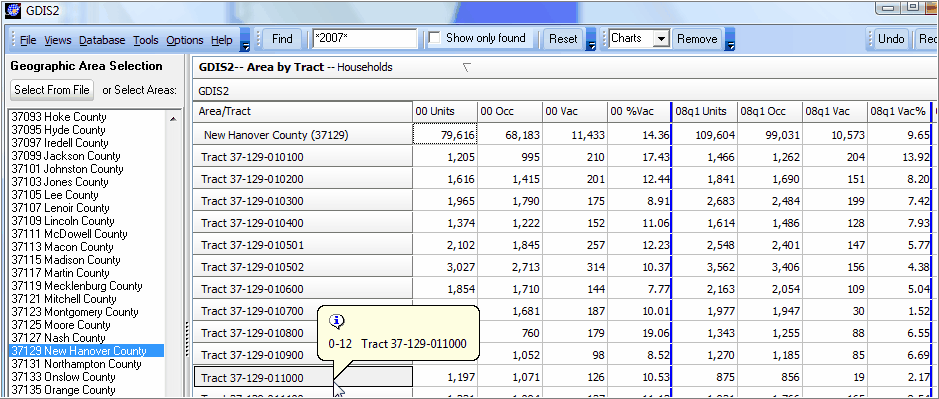This screenshot has height=399, width=939.
Task: Click the Find button
Action: (x=282, y=39)
